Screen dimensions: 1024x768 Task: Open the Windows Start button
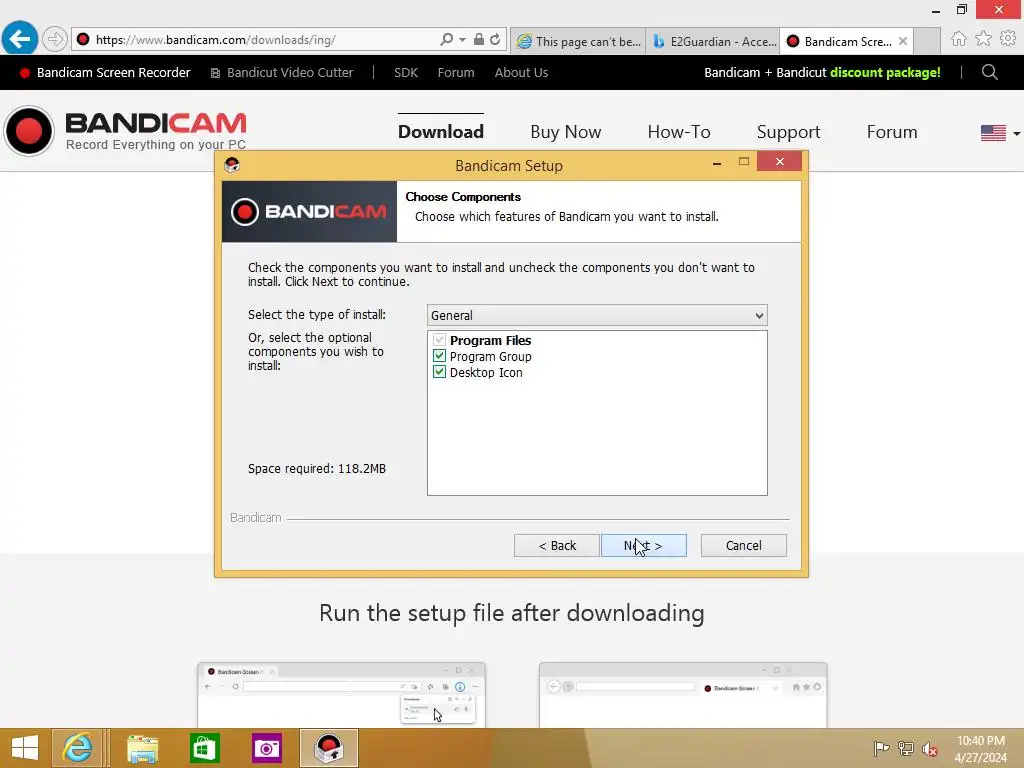pyautogui.click(x=25, y=748)
